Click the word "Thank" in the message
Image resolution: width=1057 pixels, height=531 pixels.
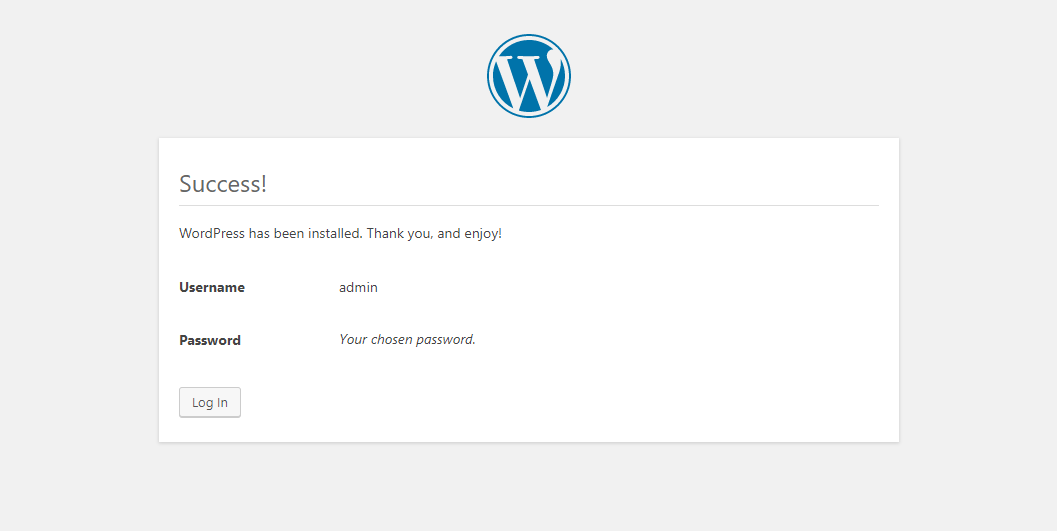[x=384, y=234]
